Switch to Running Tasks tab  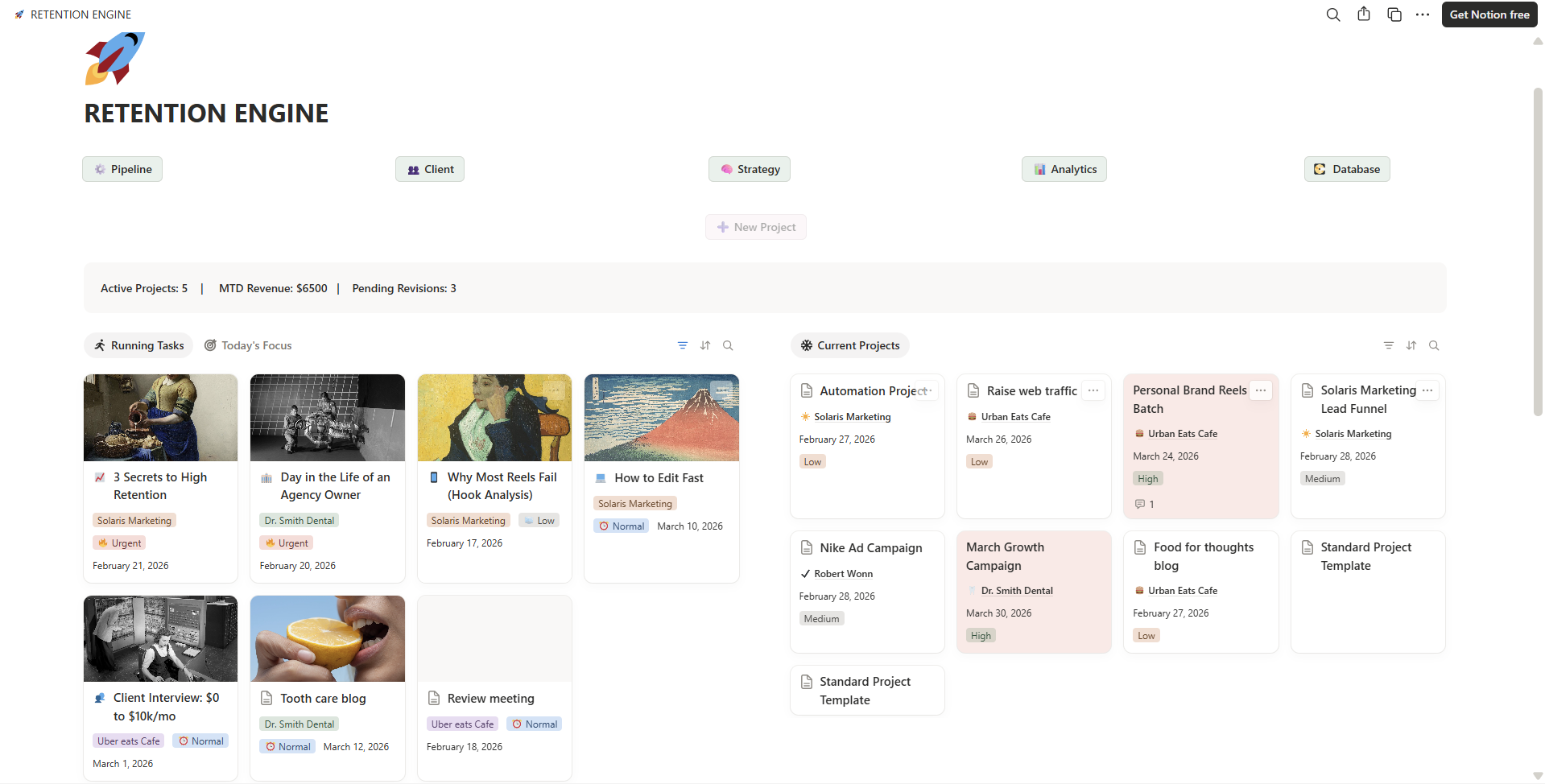tap(138, 345)
